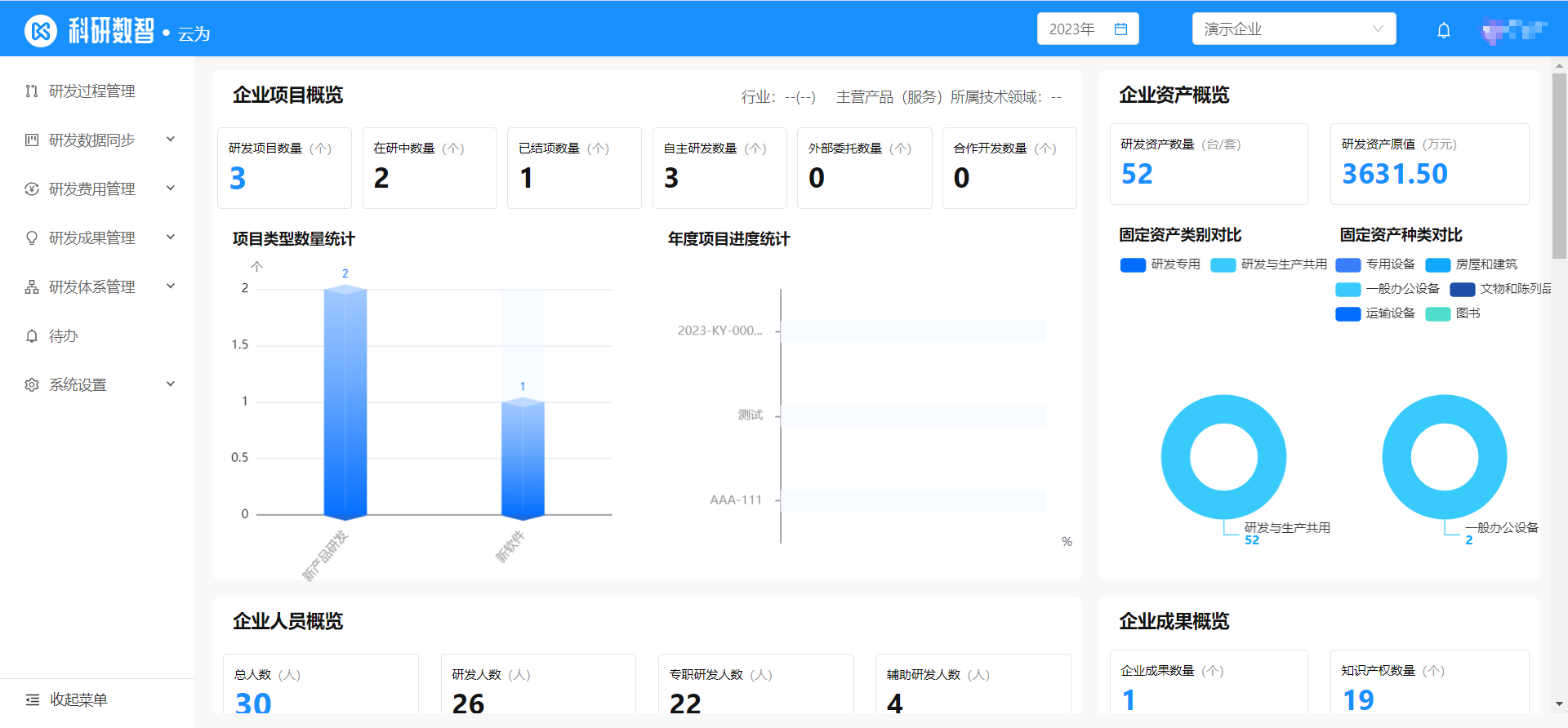Toggle 房屋和建筑 legend item
The height and width of the screenshot is (728, 1568).
point(1472,264)
